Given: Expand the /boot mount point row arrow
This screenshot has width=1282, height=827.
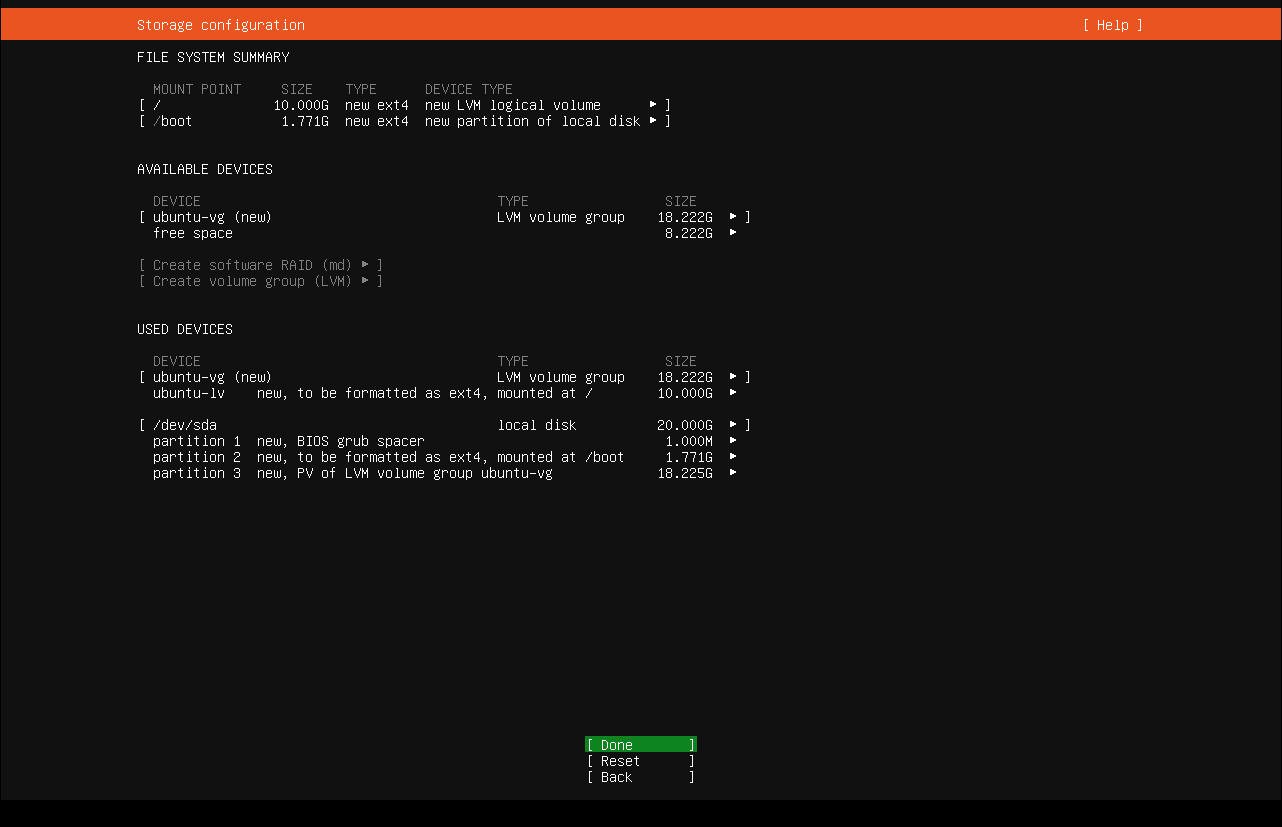Looking at the screenshot, I should pos(653,121).
